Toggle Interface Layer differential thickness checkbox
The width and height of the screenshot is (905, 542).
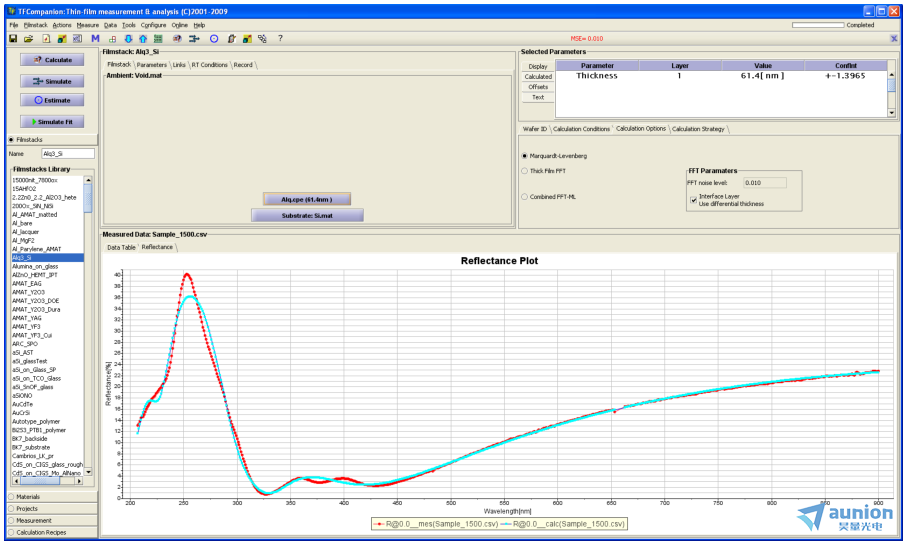(x=693, y=200)
